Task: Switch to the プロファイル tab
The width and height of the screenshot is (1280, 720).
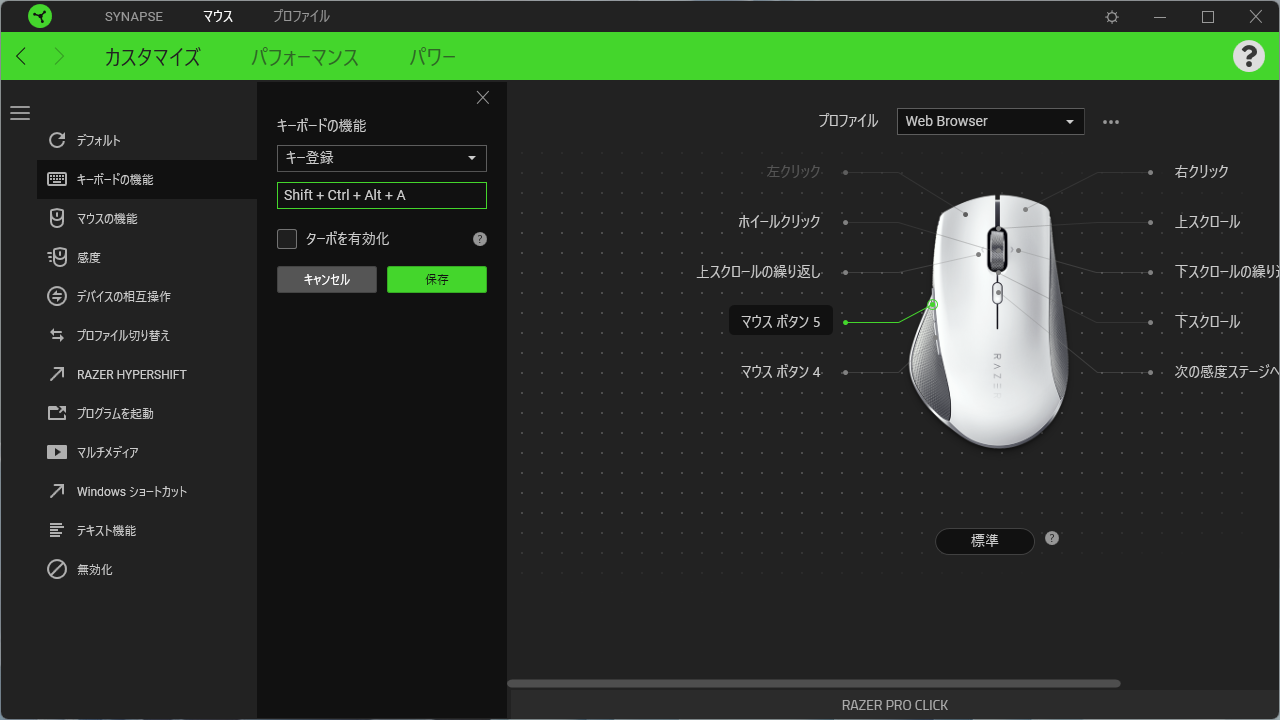Action: click(299, 16)
